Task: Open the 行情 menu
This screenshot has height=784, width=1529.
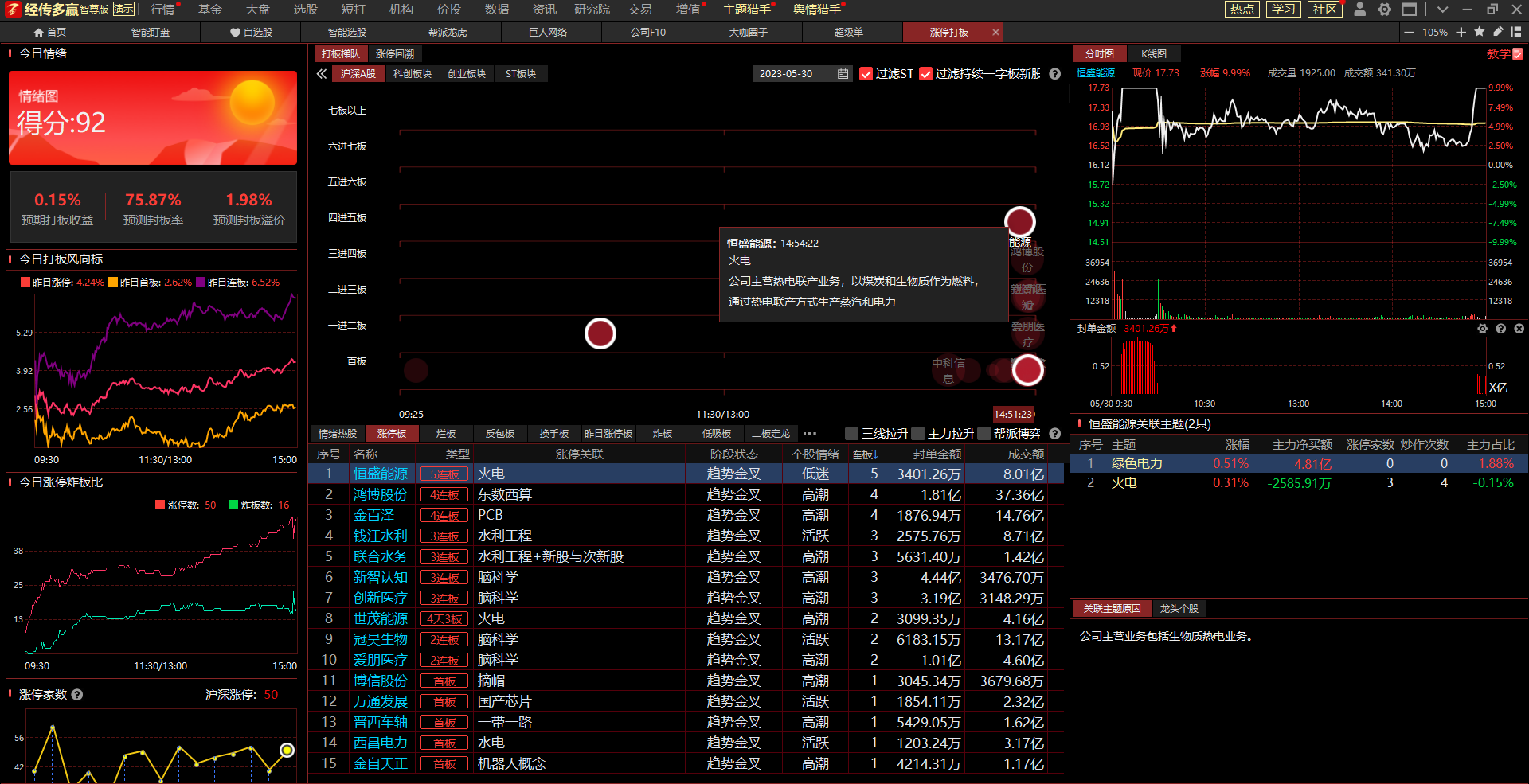Action: [x=162, y=10]
